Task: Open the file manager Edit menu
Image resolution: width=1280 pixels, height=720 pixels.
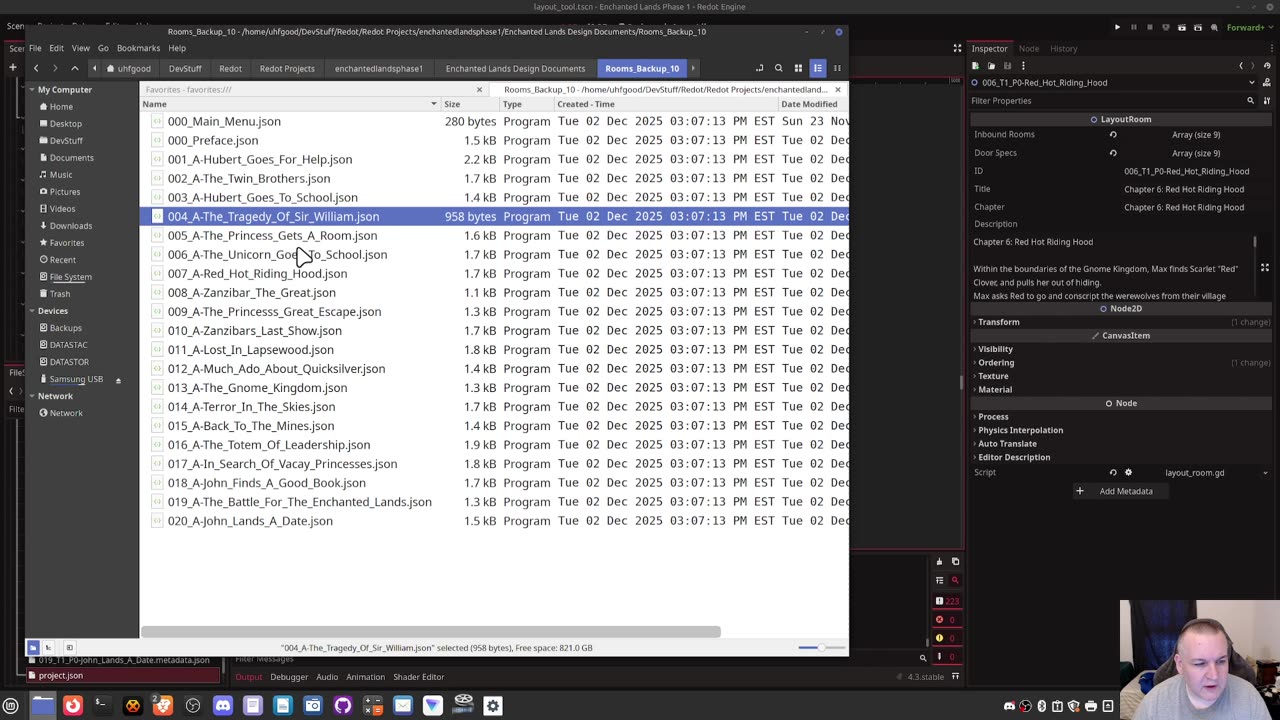Action: pyautogui.click(x=56, y=48)
